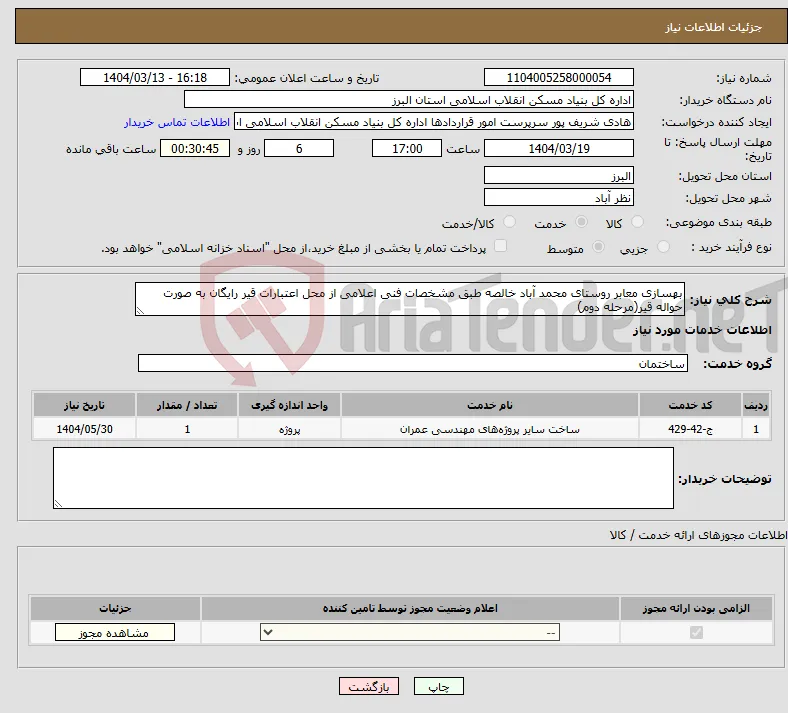788x713 pixels.
Task: Click the نظر آباد delivery city field
Action: [x=558, y=197]
